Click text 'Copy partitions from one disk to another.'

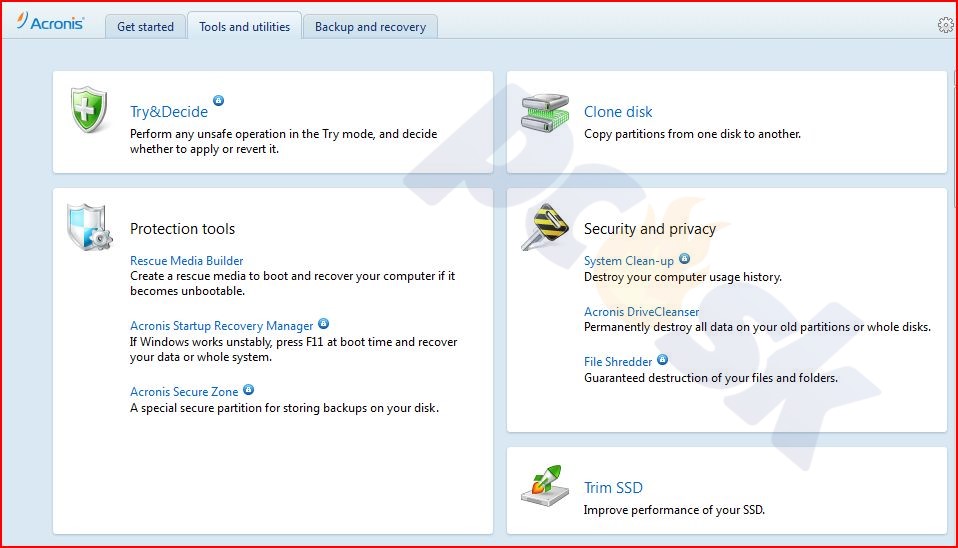coord(692,134)
